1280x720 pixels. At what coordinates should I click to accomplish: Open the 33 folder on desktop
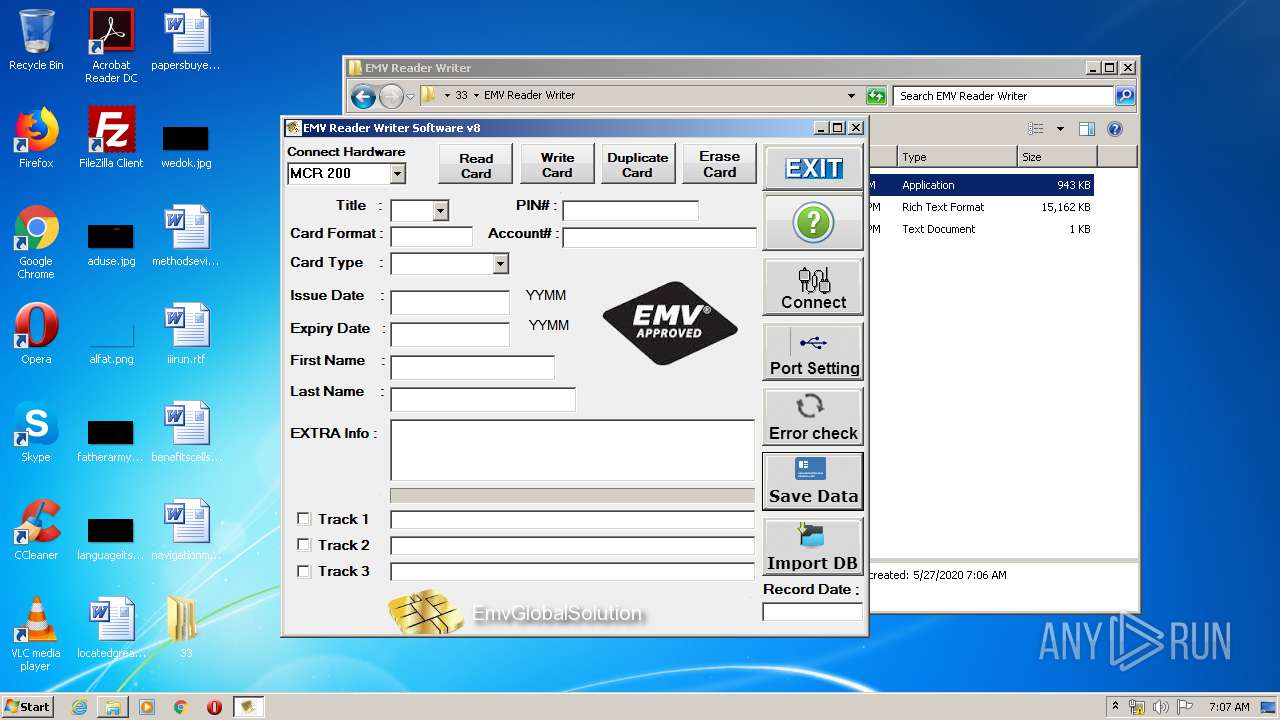(185, 628)
